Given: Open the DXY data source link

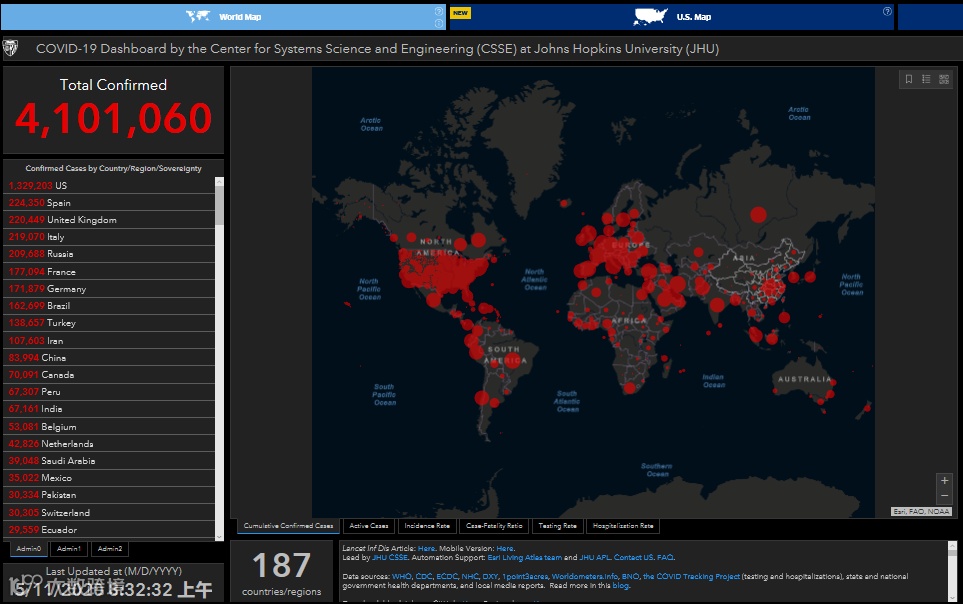Looking at the screenshot, I should pyautogui.click(x=490, y=576).
